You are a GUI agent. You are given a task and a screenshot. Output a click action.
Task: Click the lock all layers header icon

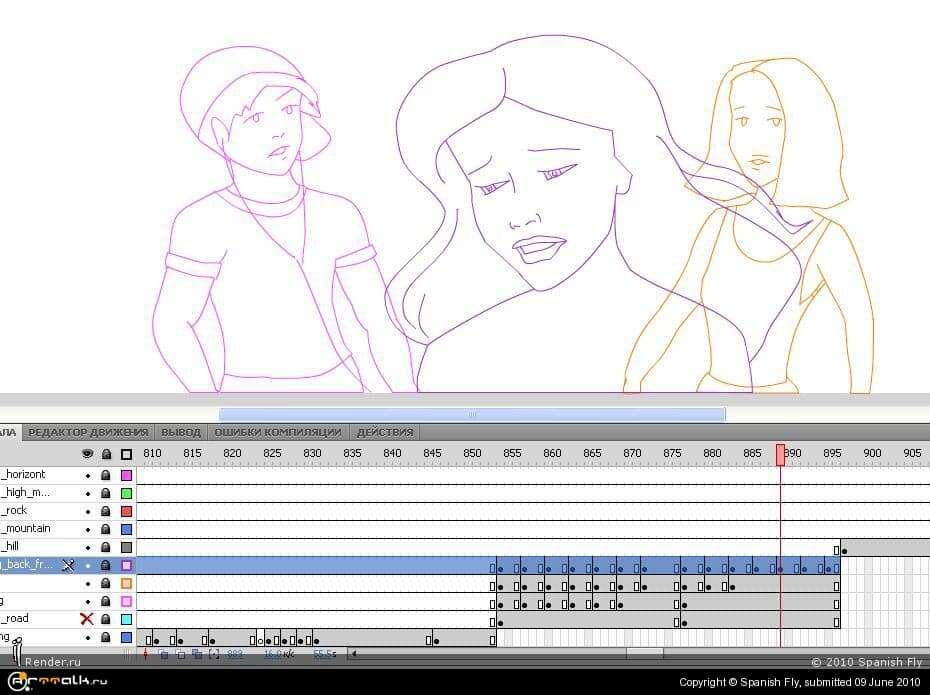click(106, 454)
